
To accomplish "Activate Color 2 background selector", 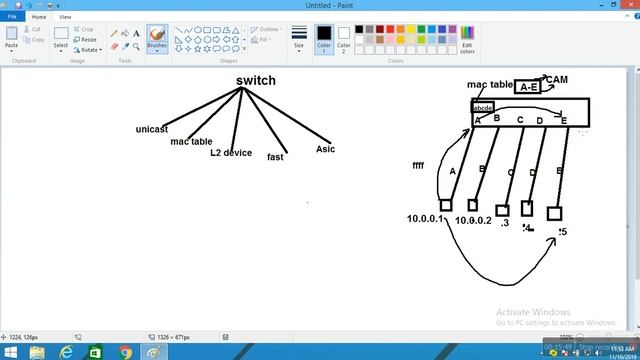I will [344, 40].
